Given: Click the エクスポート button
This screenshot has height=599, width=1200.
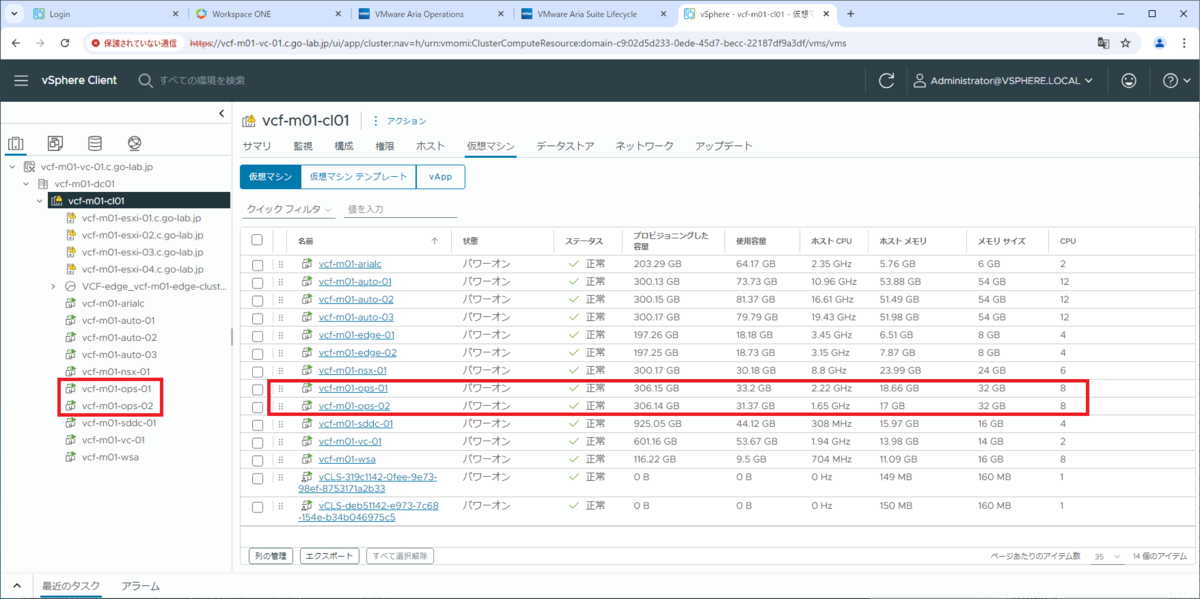Looking at the screenshot, I should tap(330, 556).
